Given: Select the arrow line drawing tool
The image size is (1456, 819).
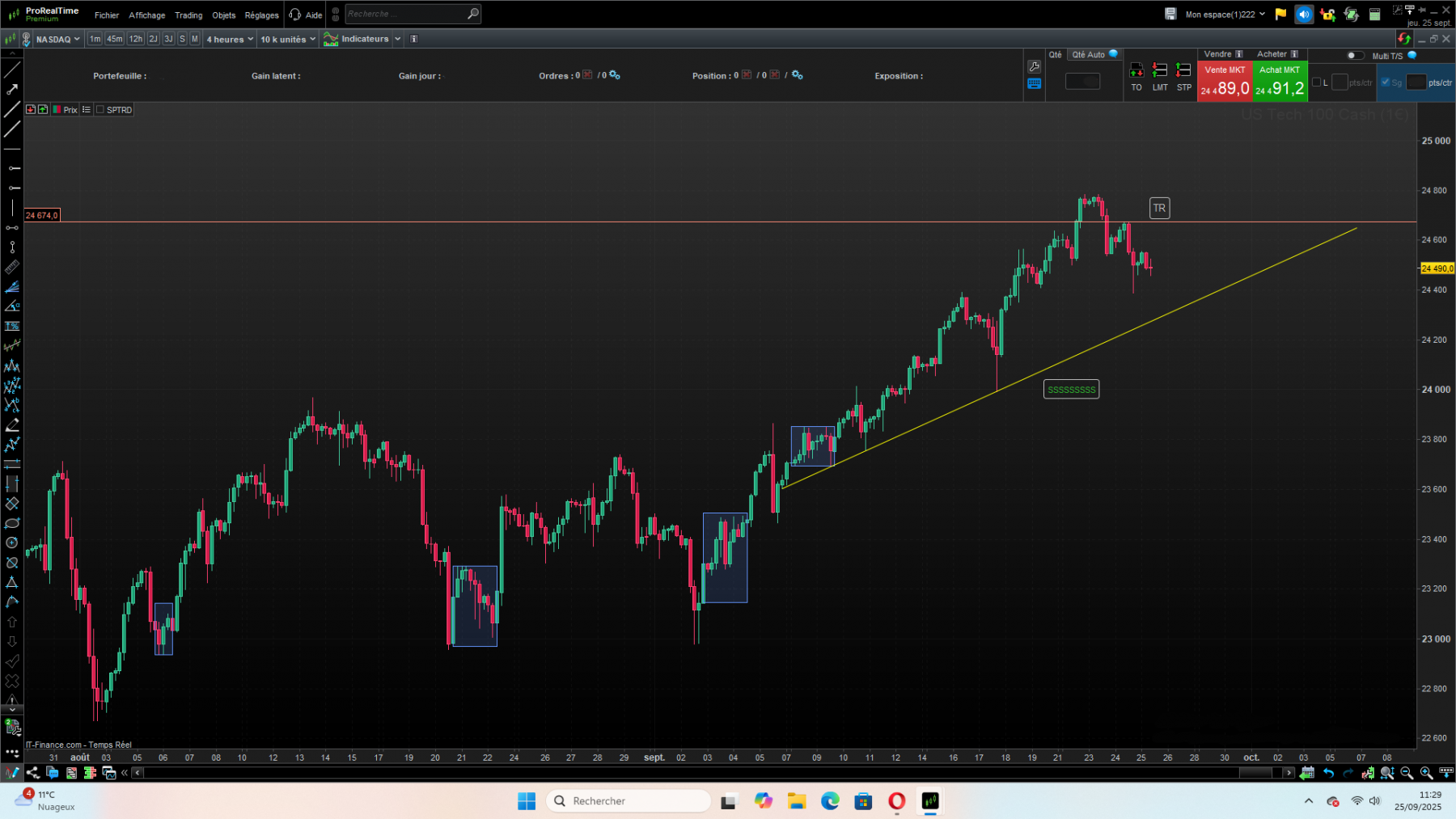Looking at the screenshot, I should pyautogui.click(x=12, y=89).
